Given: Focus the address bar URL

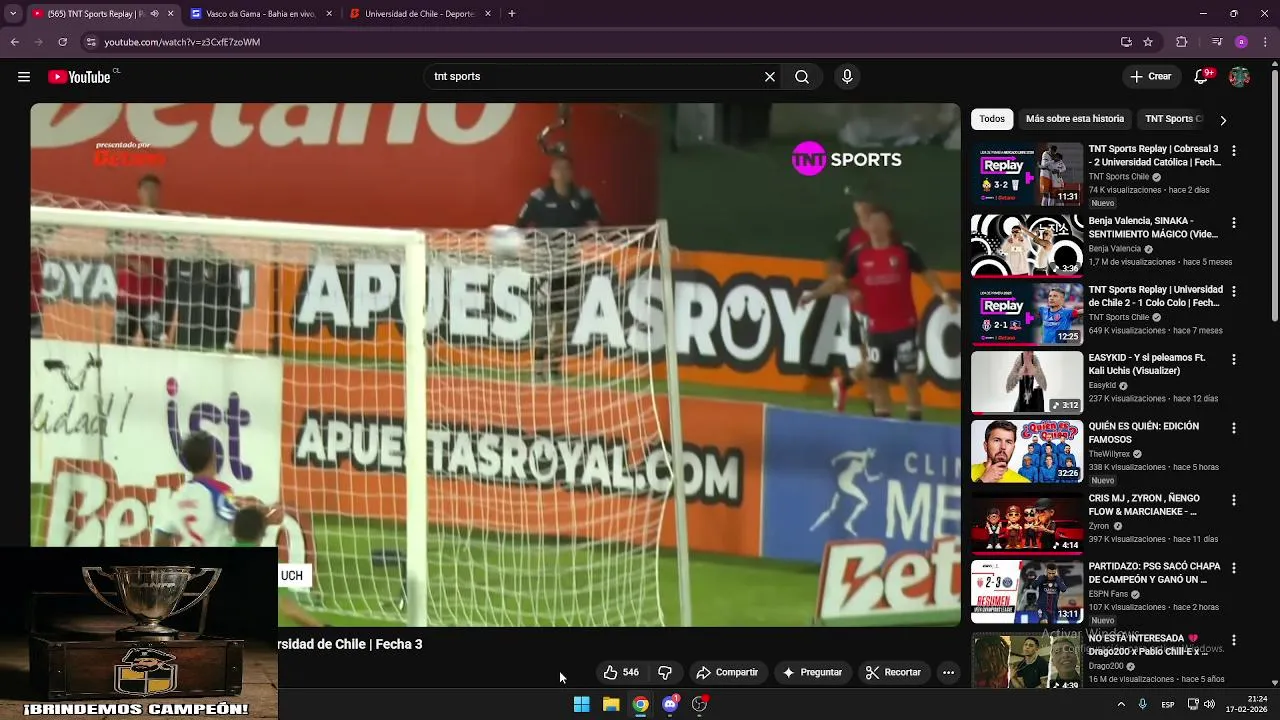Looking at the screenshot, I should 182,42.
